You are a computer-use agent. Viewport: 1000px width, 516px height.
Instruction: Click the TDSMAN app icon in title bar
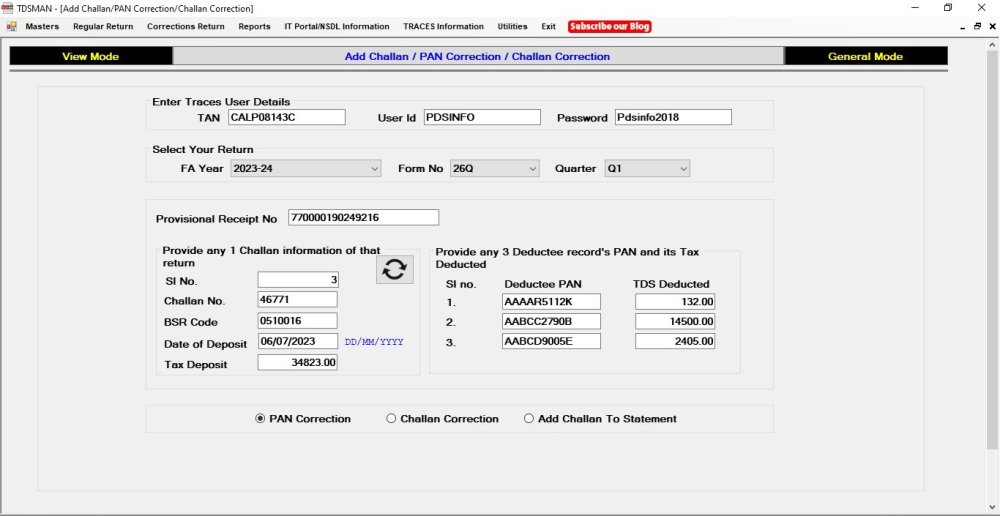coord(8,8)
